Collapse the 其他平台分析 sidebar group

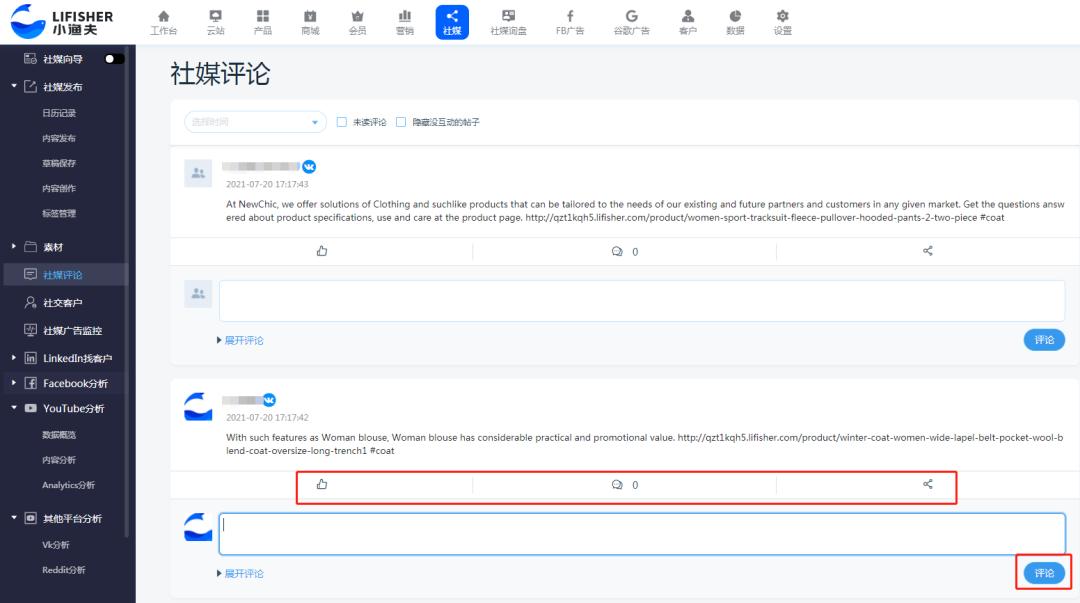coord(14,518)
